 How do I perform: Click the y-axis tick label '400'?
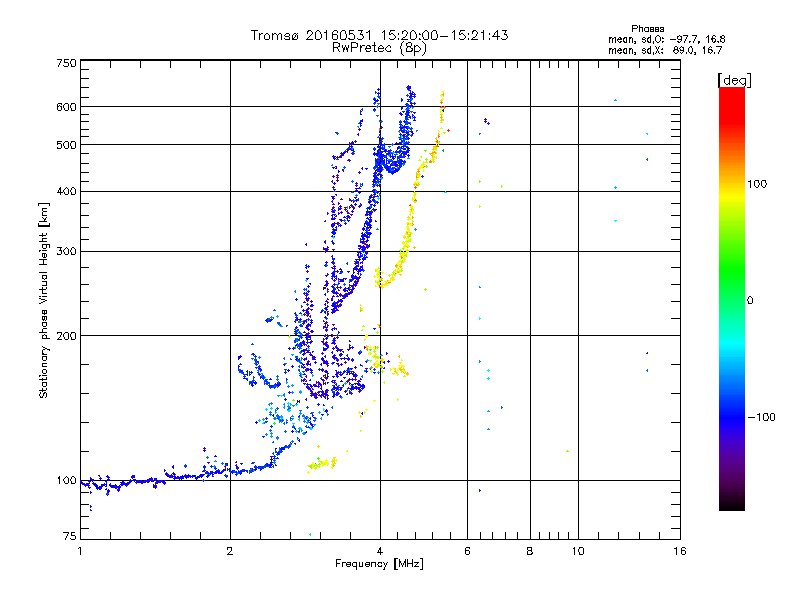tap(66, 191)
